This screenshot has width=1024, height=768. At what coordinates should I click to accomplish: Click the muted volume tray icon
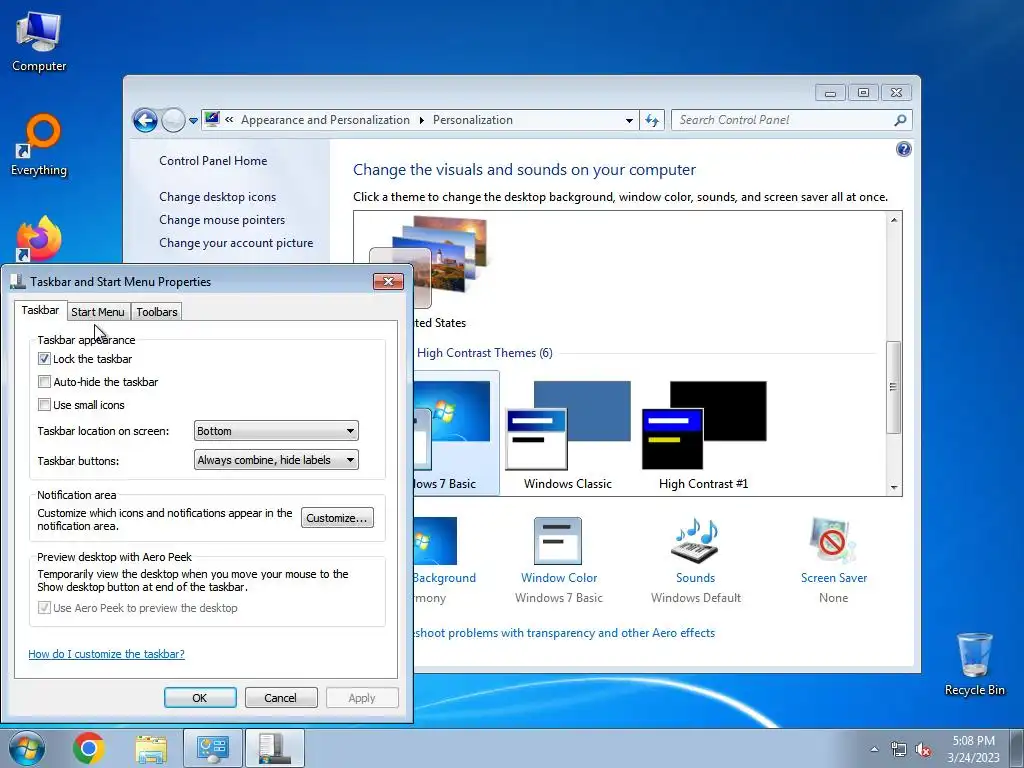[923, 750]
